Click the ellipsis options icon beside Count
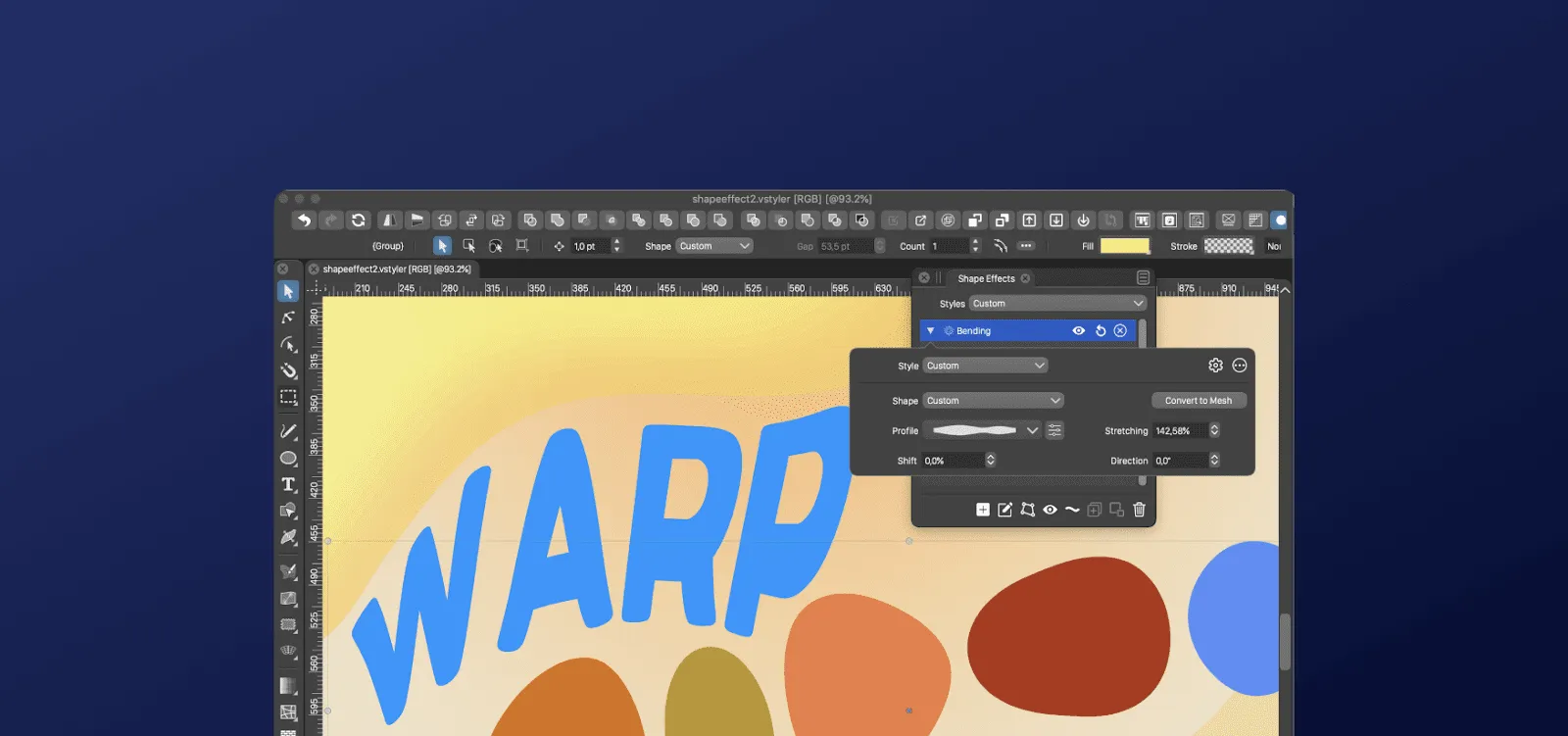This screenshot has width=1568, height=736. (1026, 246)
